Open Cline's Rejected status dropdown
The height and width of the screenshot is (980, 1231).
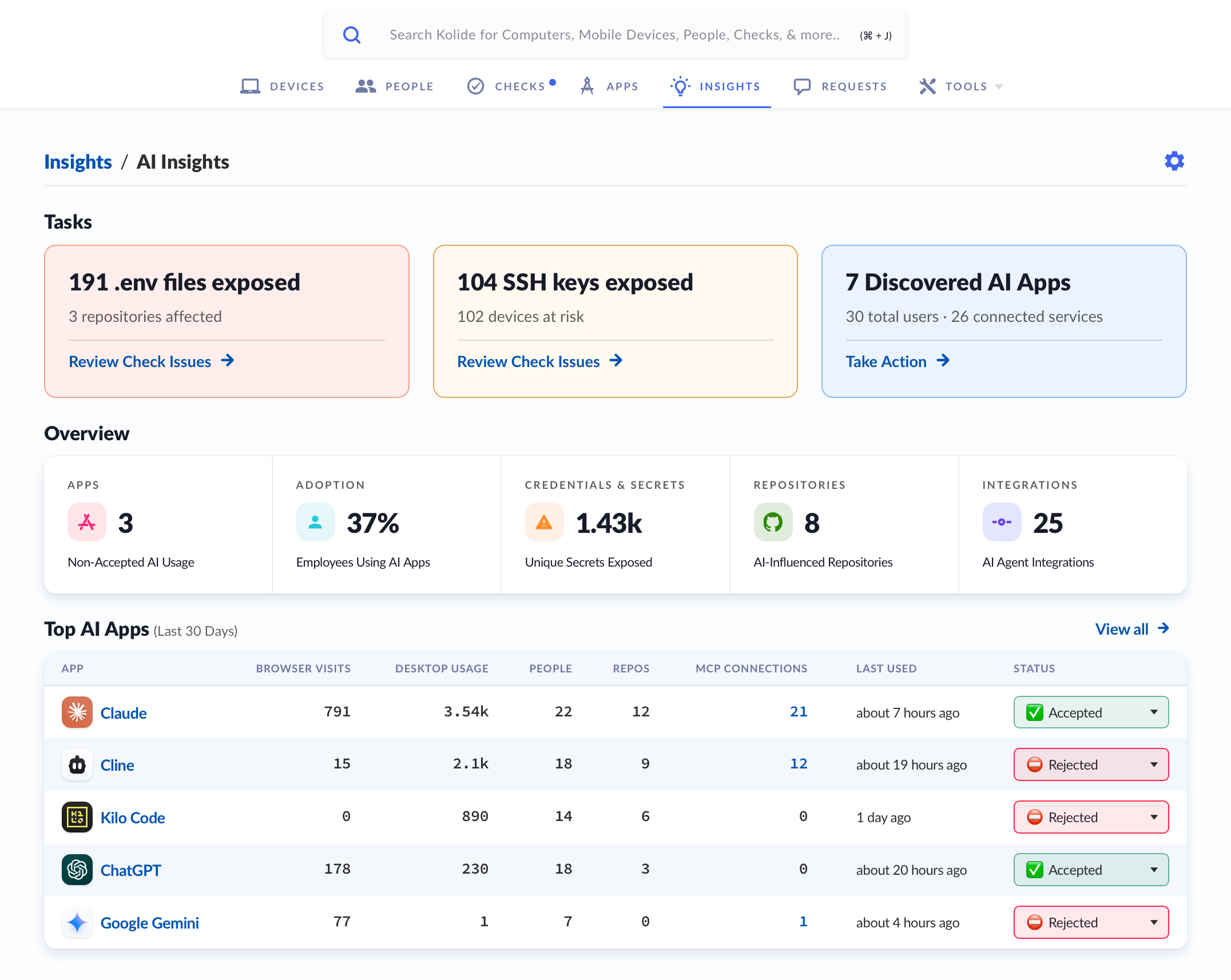pyautogui.click(x=1091, y=764)
